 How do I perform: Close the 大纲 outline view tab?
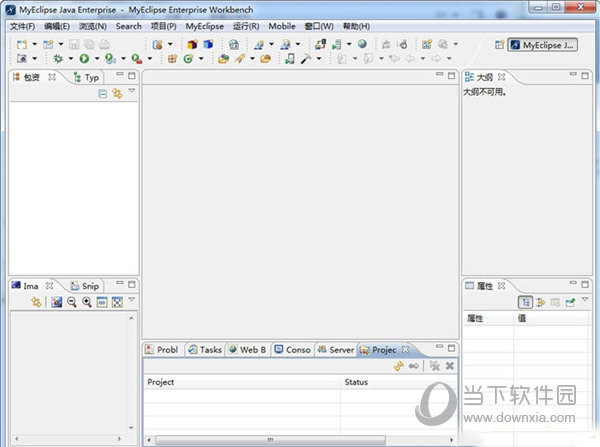(x=502, y=77)
